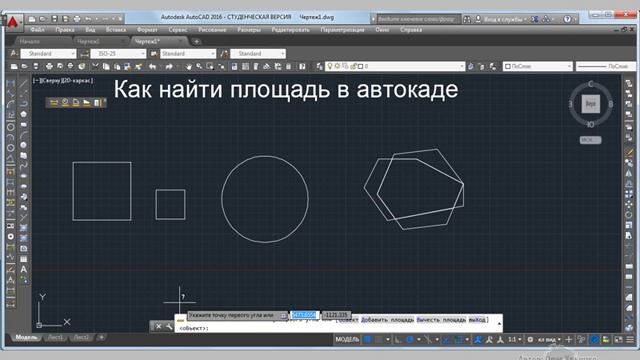The image size is (640, 360).
Task: Switch to the Лист1 layout tab
Action: coord(56,338)
